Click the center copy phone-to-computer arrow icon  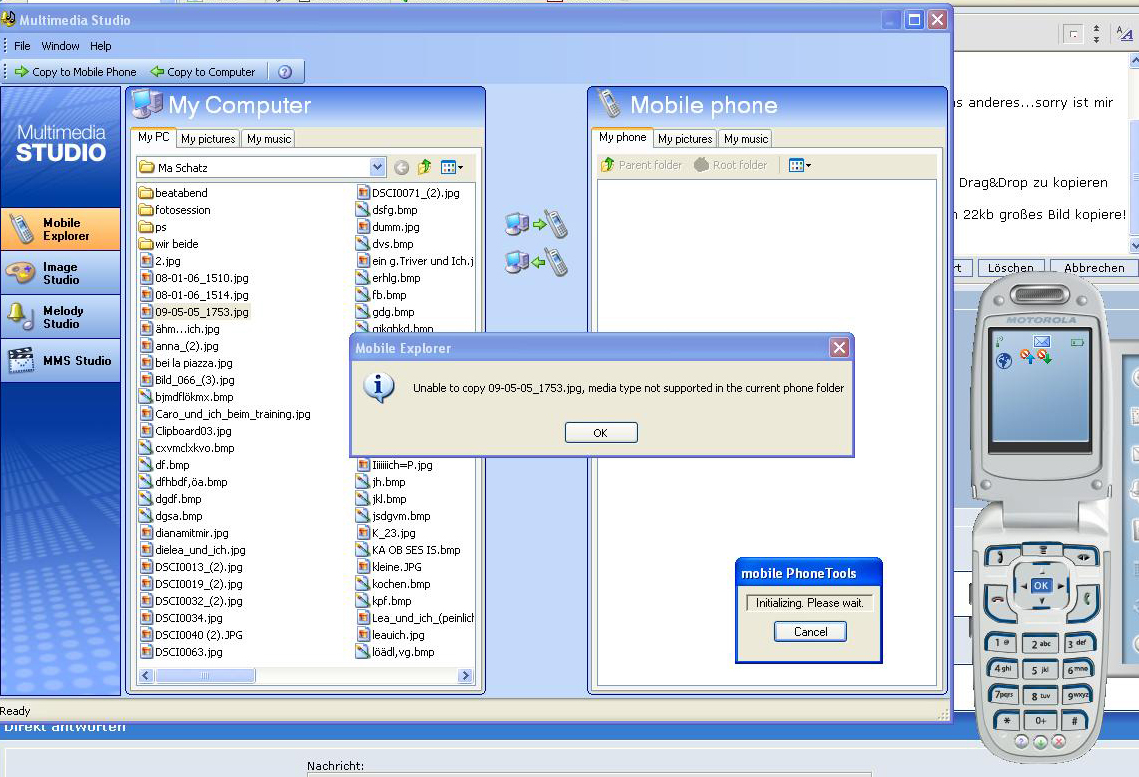coord(536,262)
